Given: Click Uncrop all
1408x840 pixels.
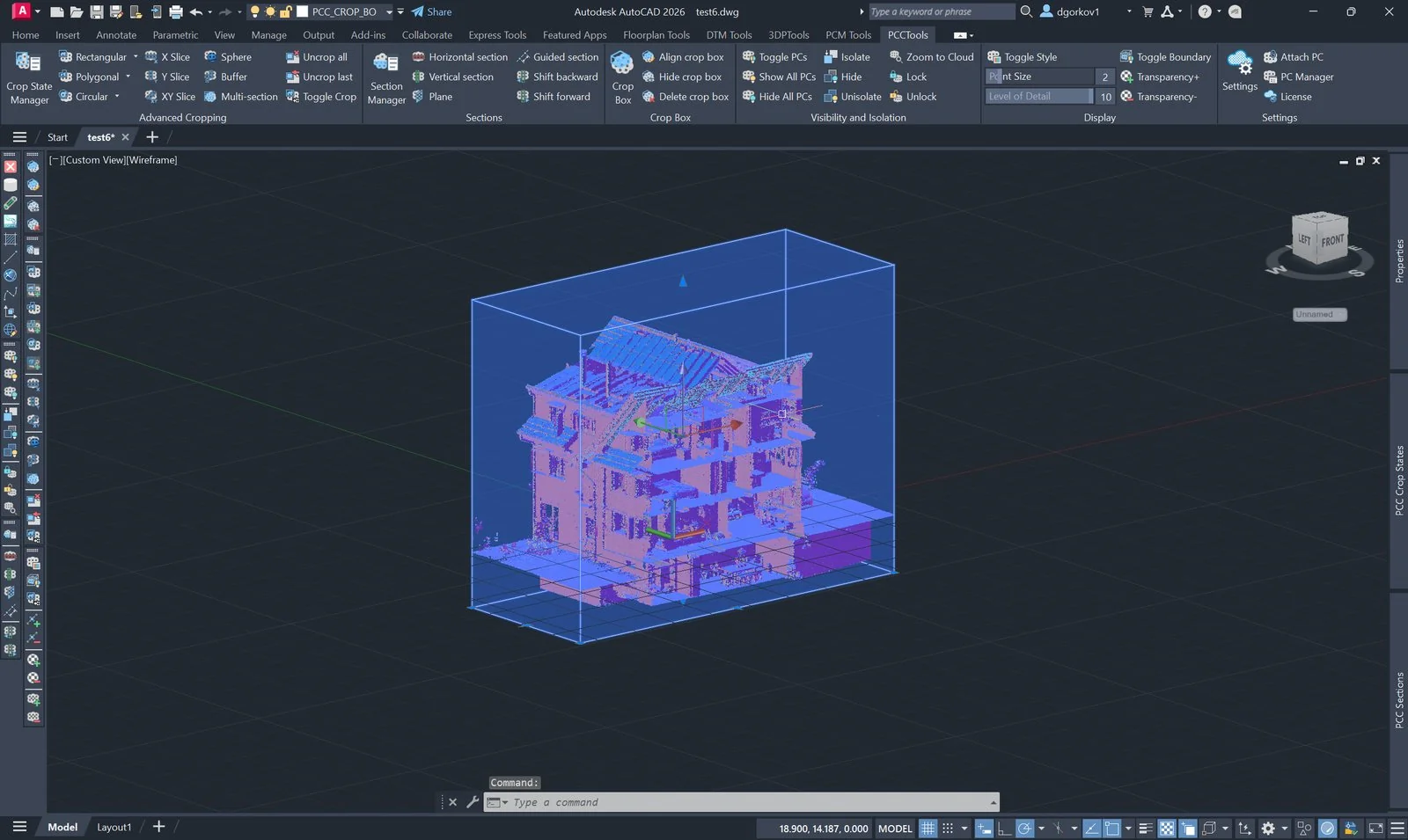Looking at the screenshot, I should 317,57.
